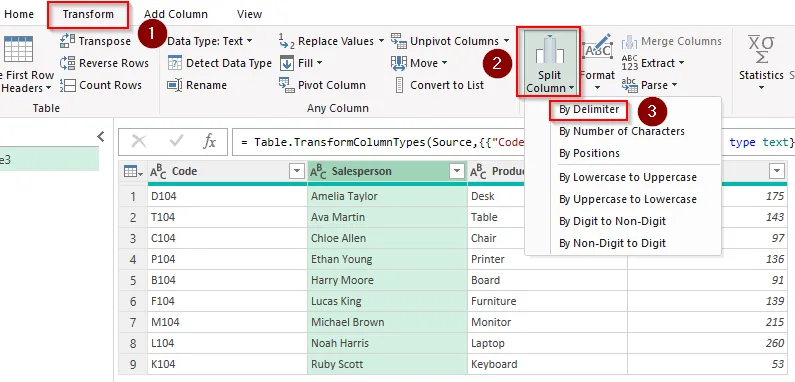Click the Reverse Rows icon
The height and width of the screenshot is (382, 795).
(x=67, y=63)
